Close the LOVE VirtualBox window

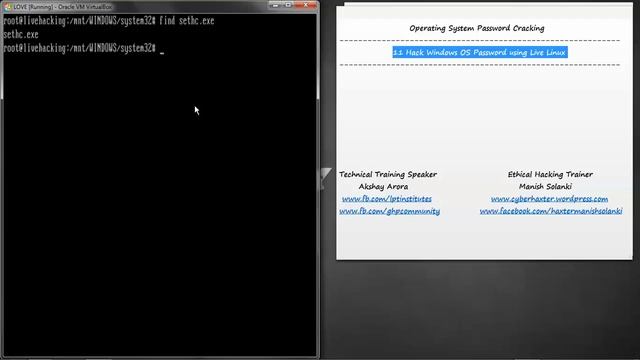coord(305,5)
